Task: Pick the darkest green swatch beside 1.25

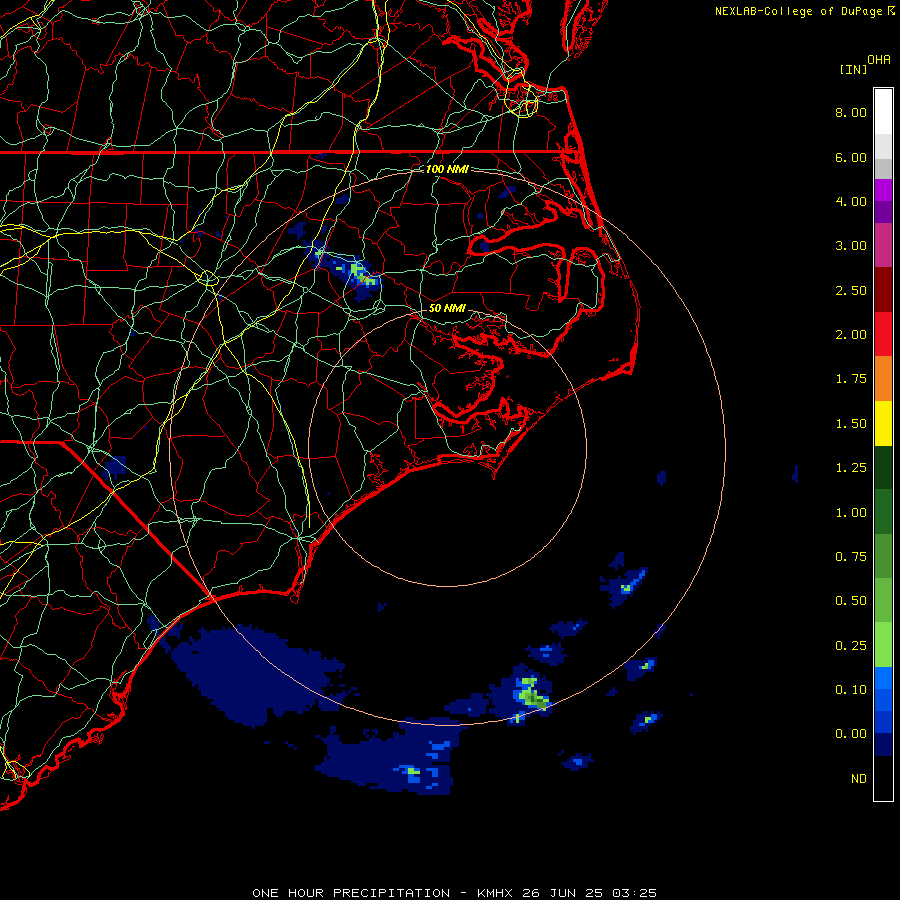Action: pos(883,467)
